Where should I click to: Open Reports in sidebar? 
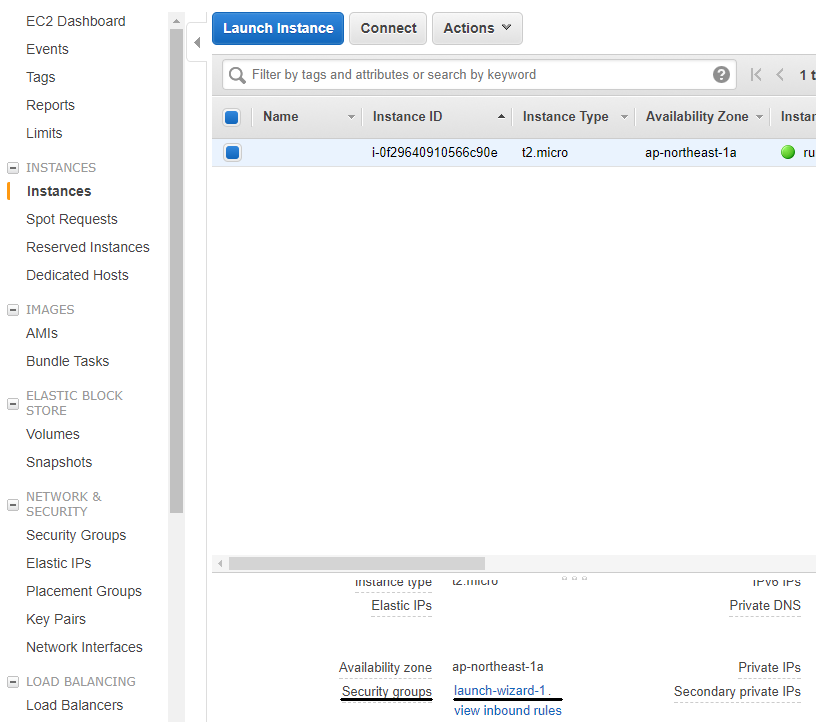50,105
